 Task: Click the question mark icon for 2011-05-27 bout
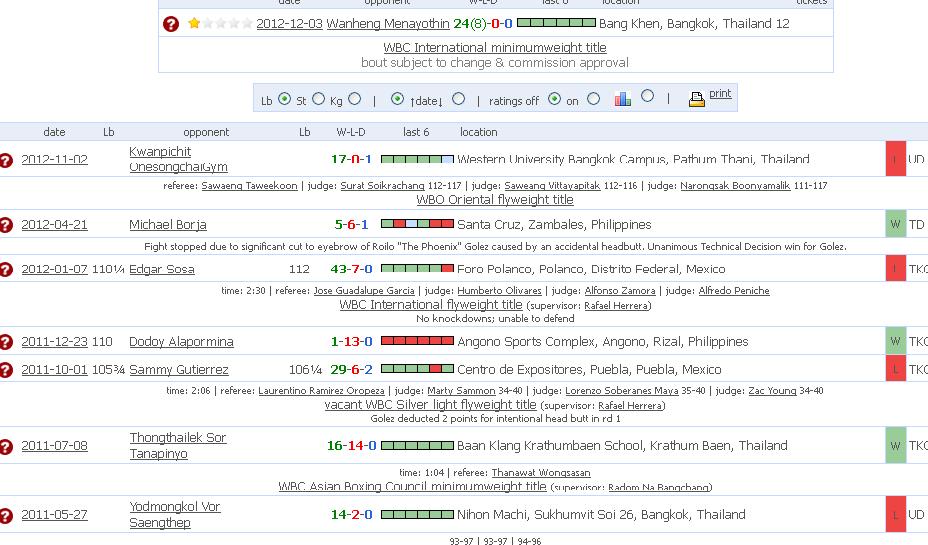point(6,515)
